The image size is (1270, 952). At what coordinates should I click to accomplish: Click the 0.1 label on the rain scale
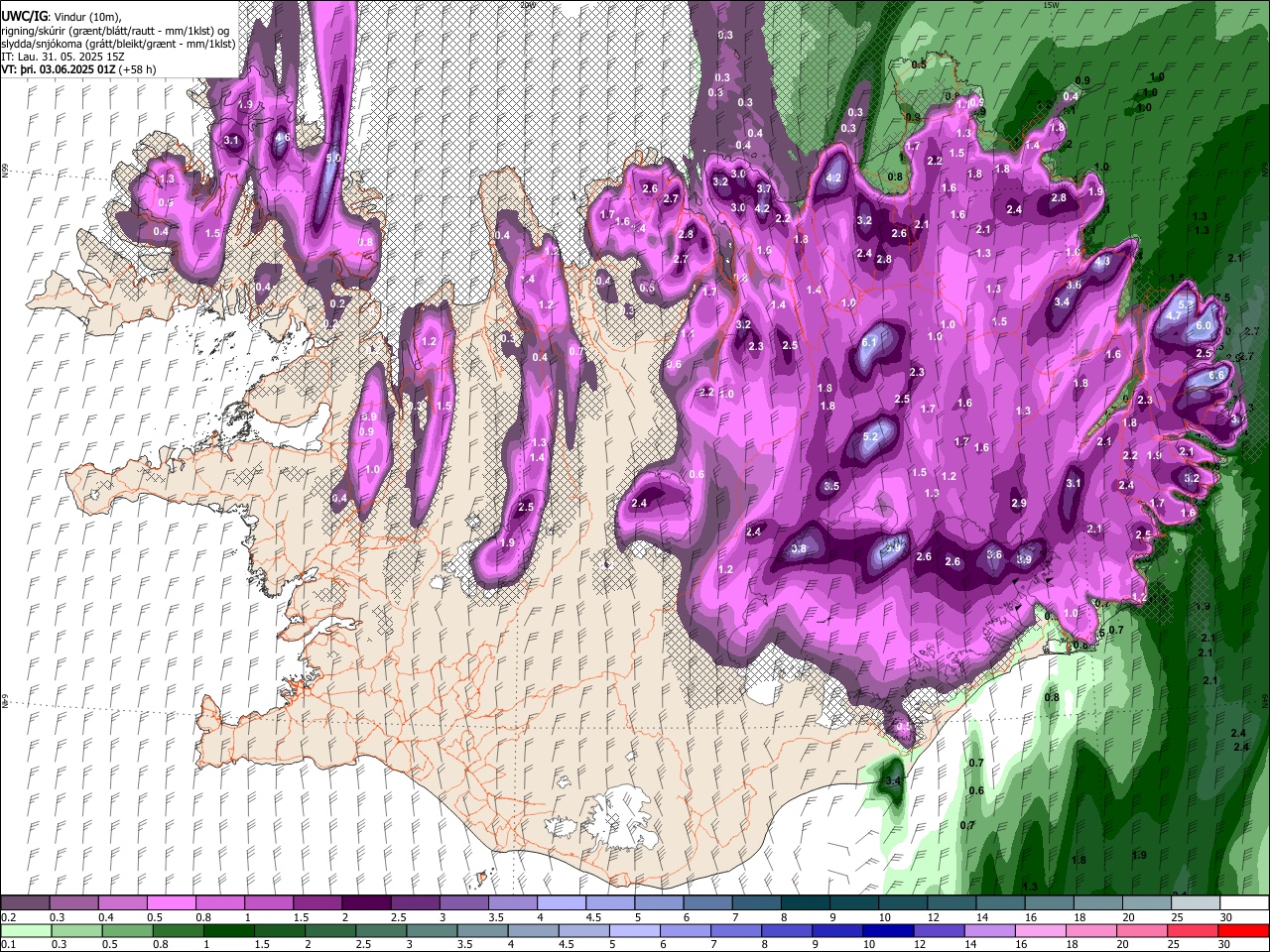coord(8,944)
